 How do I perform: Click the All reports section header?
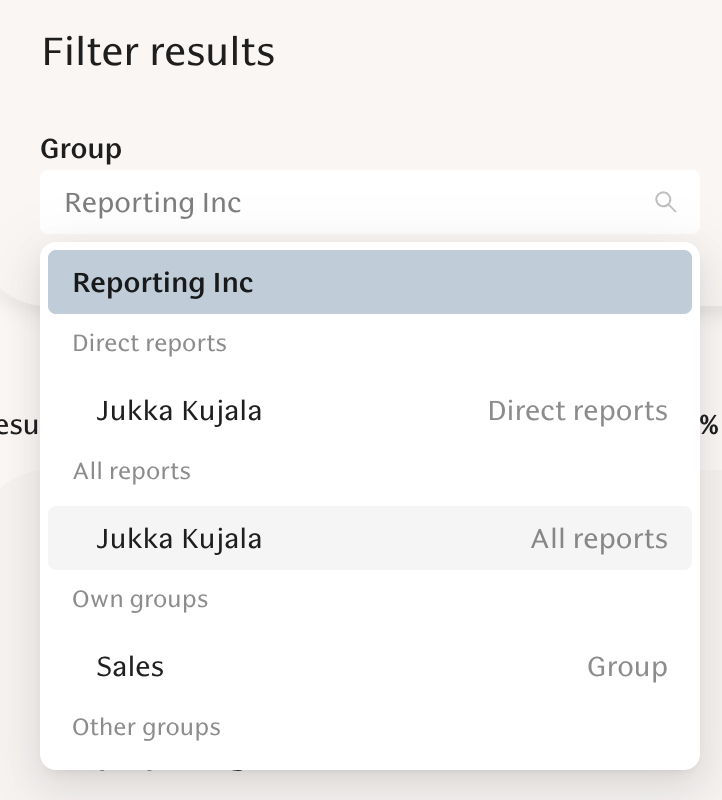(131, 471)
